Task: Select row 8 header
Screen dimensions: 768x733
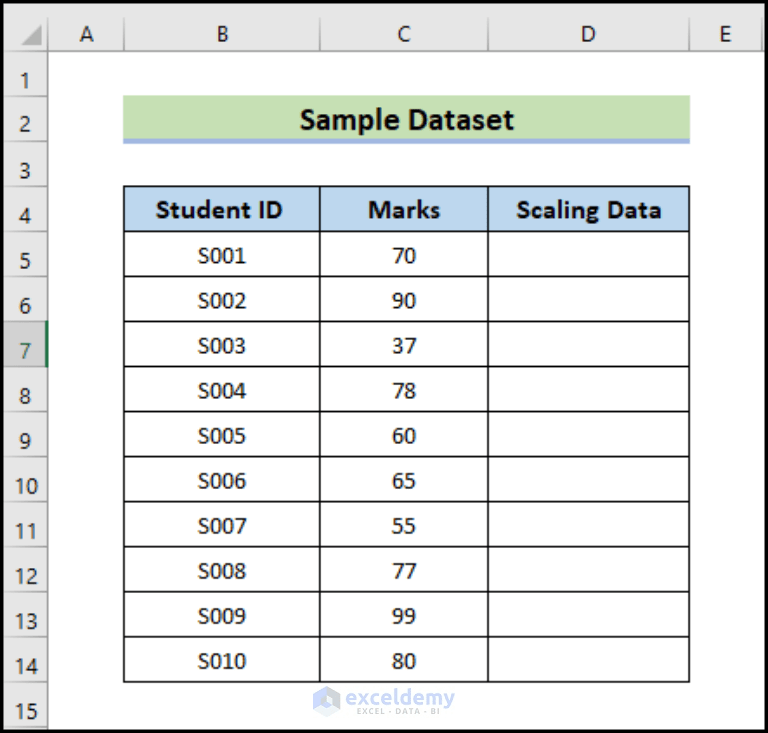Action: (x=26, y=389)
